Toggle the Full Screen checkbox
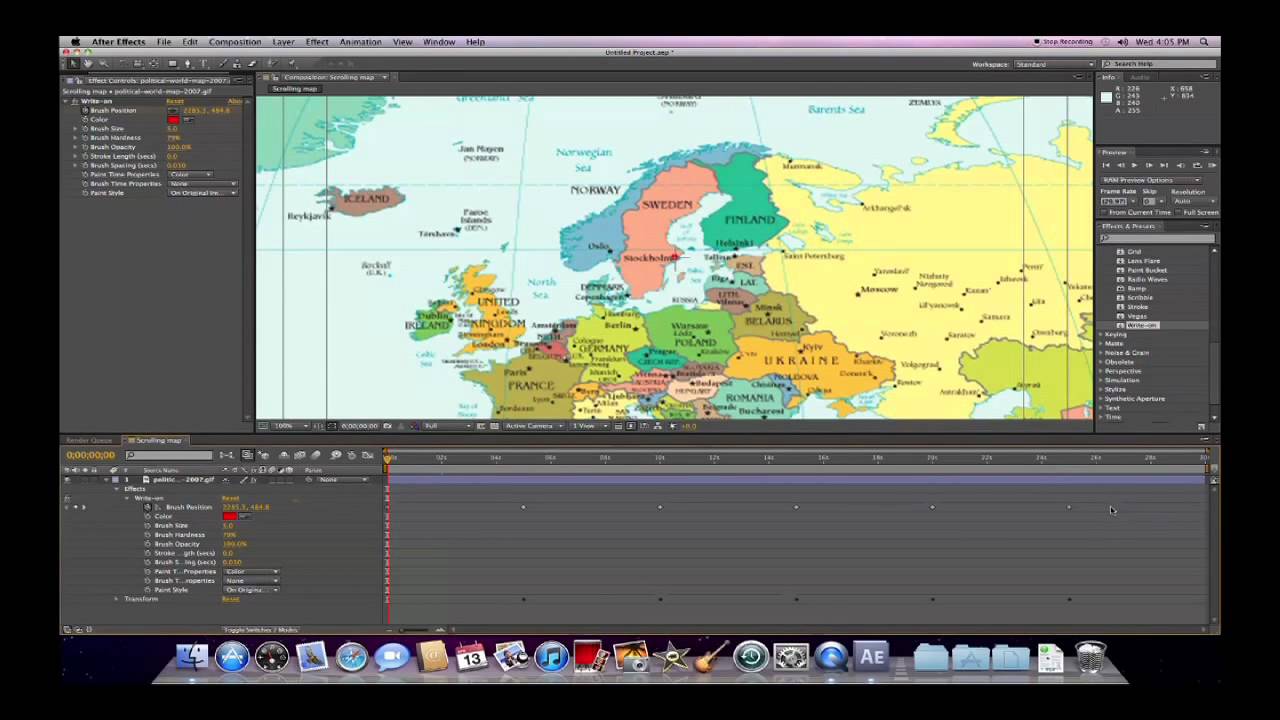 pyautogui.click(x=1178, y=212)
